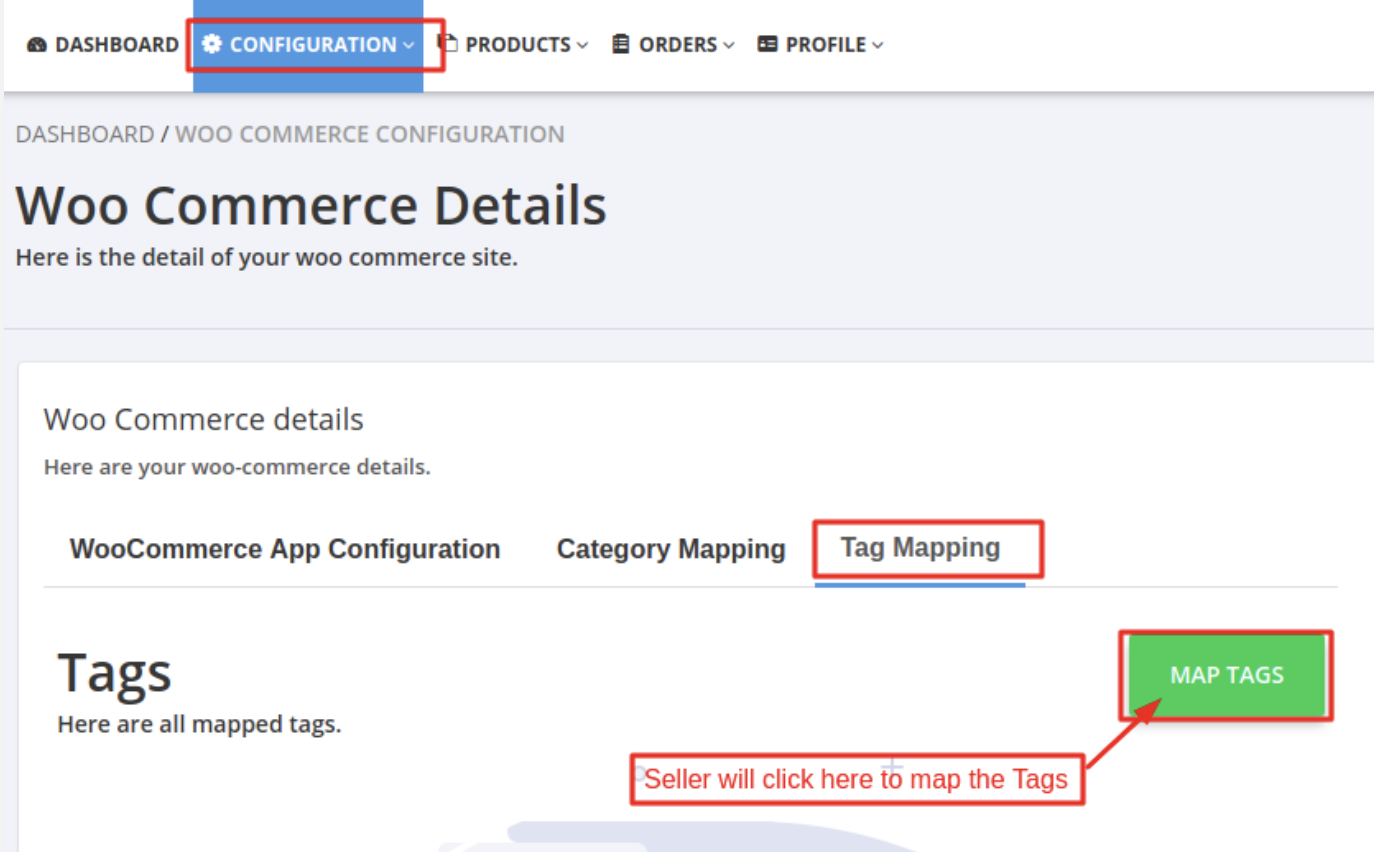The width and height of the screenshot is (1374, 852).
Task: Click the Orders clipboard icon
Action: [x=621, y=45]
